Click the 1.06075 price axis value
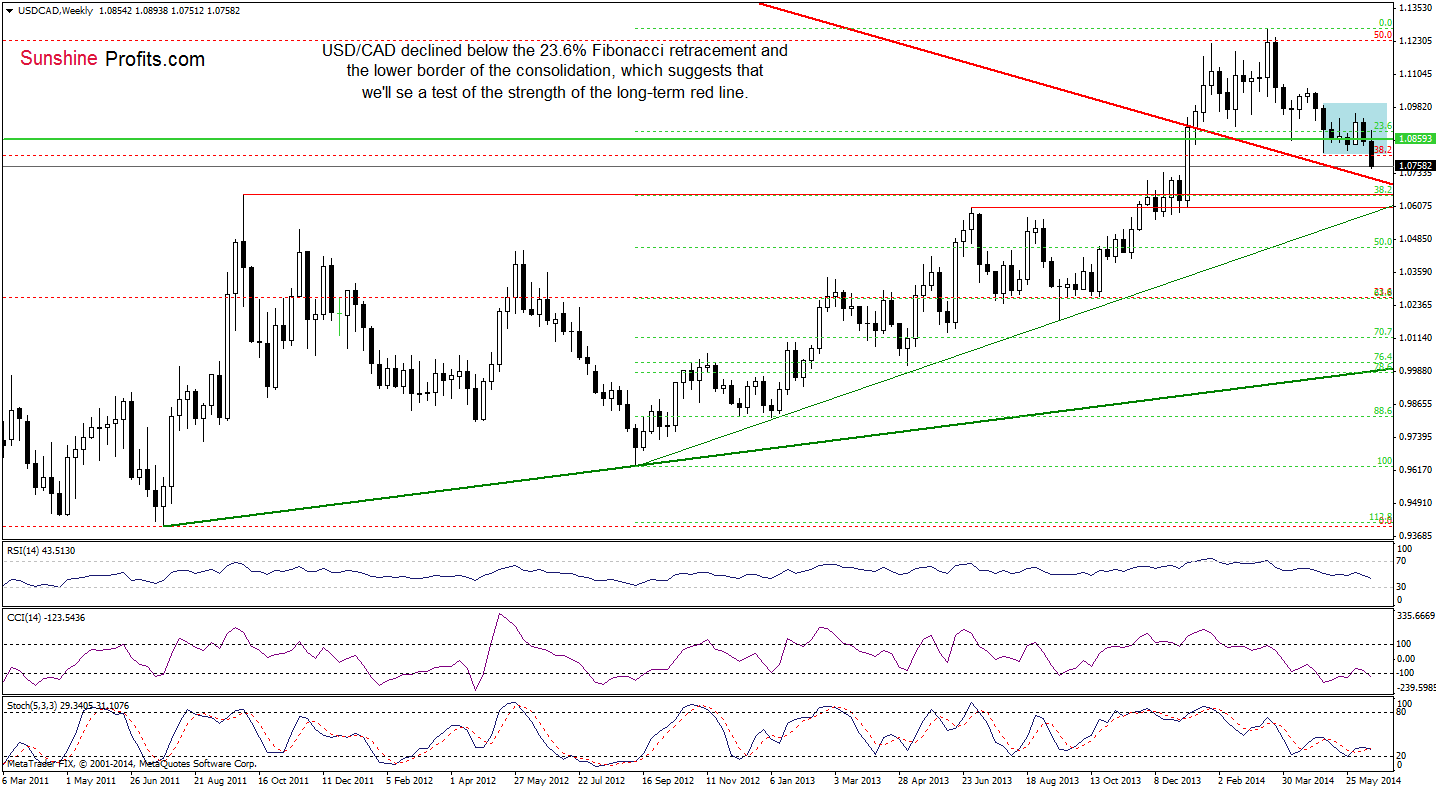1436x789 pixels. click(x=1415, y=206)
